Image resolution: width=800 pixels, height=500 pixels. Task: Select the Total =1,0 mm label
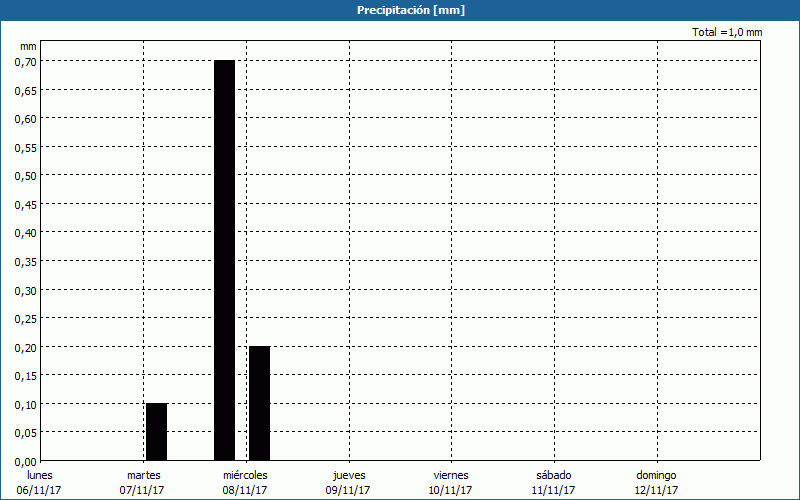point(727,33)
